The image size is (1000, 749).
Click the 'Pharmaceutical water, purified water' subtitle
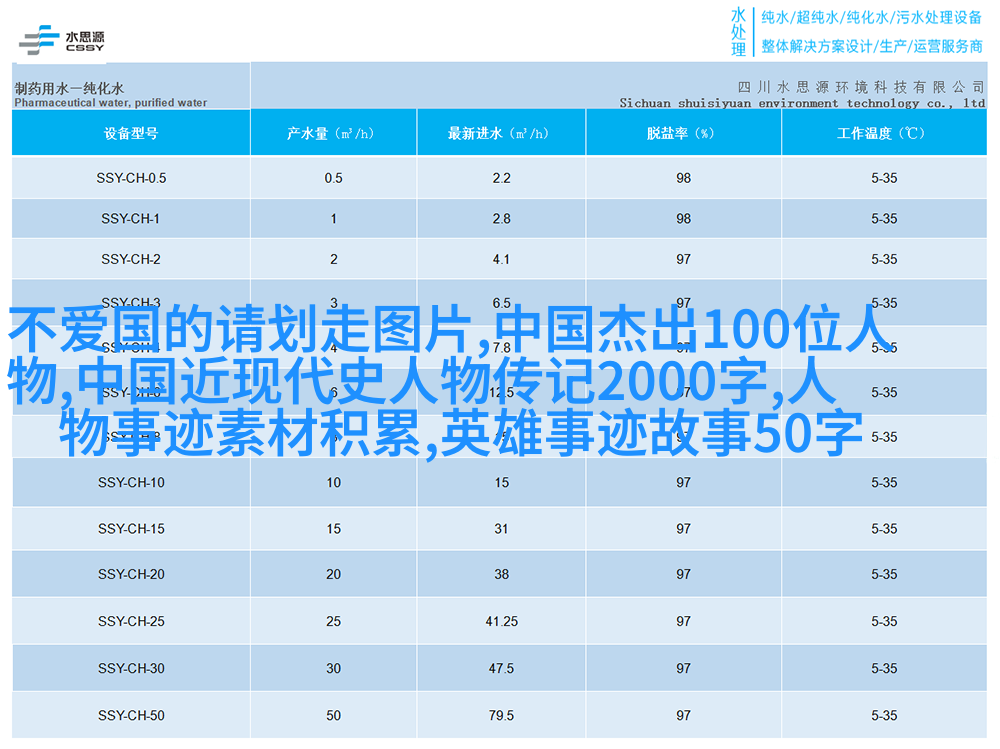[110, 103]
